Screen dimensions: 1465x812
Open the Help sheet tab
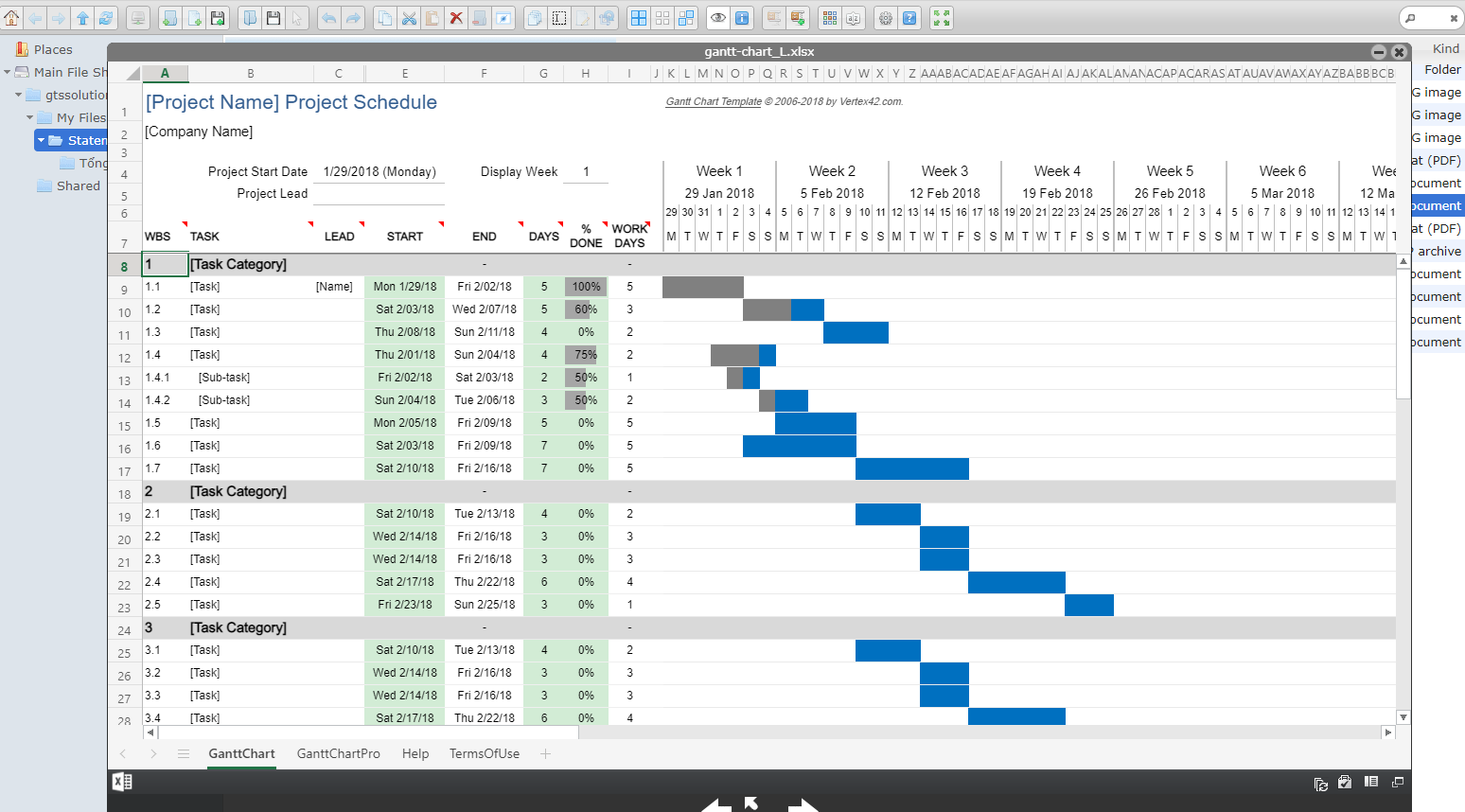point(415,753)
